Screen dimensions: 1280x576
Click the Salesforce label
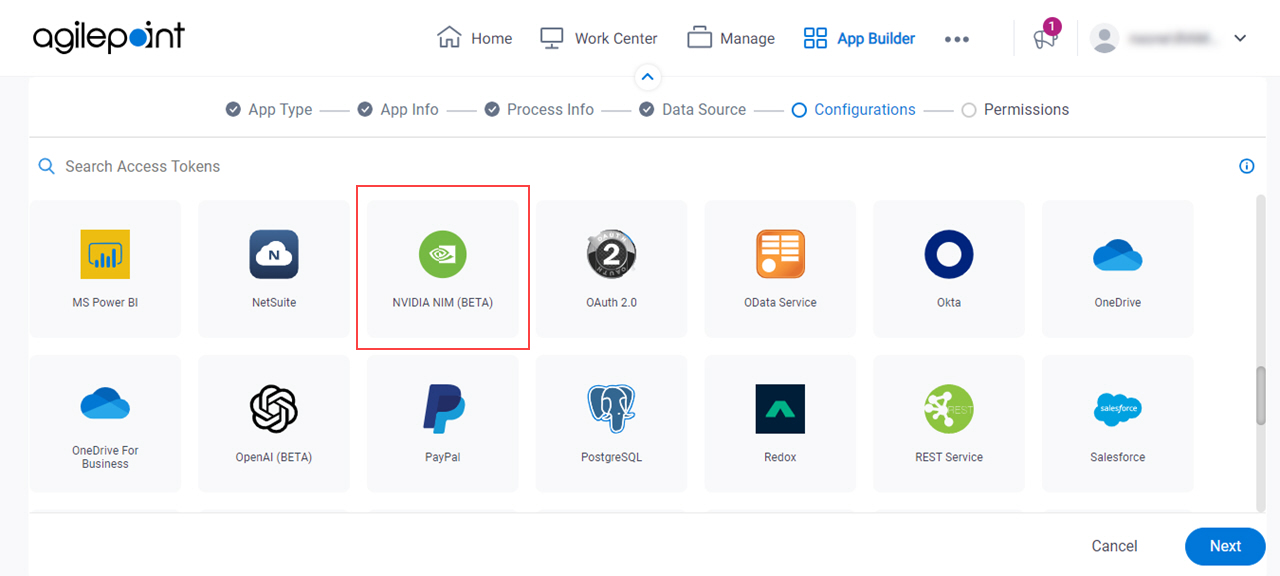tap(1118, 458)
